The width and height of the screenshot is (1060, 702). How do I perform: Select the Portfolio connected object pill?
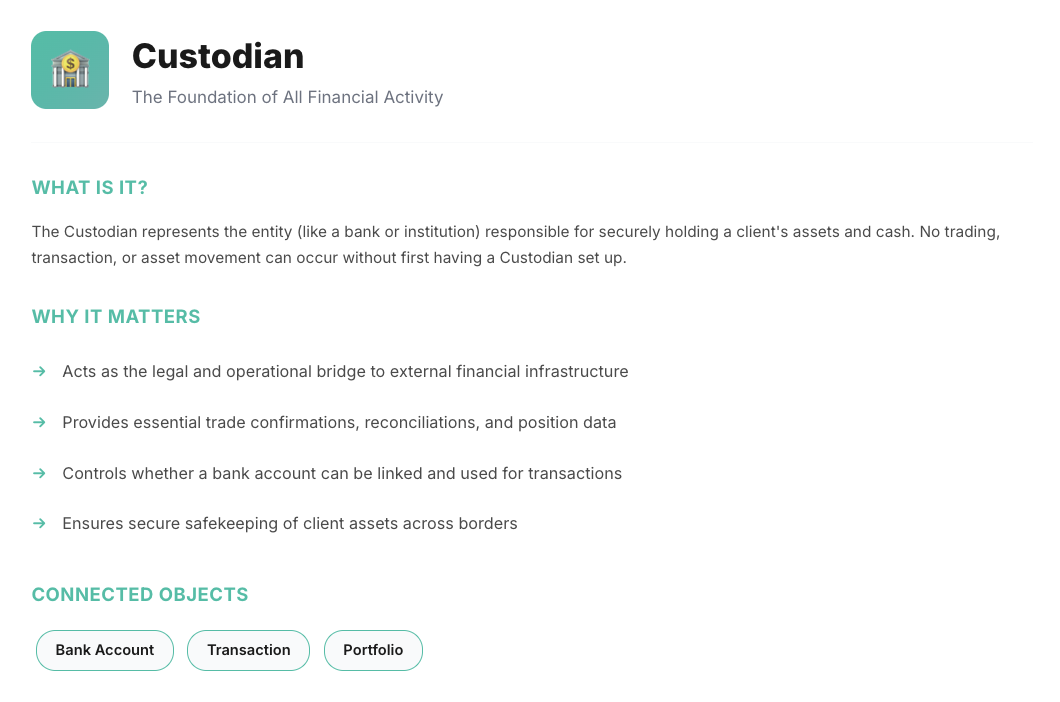point(373,650)
